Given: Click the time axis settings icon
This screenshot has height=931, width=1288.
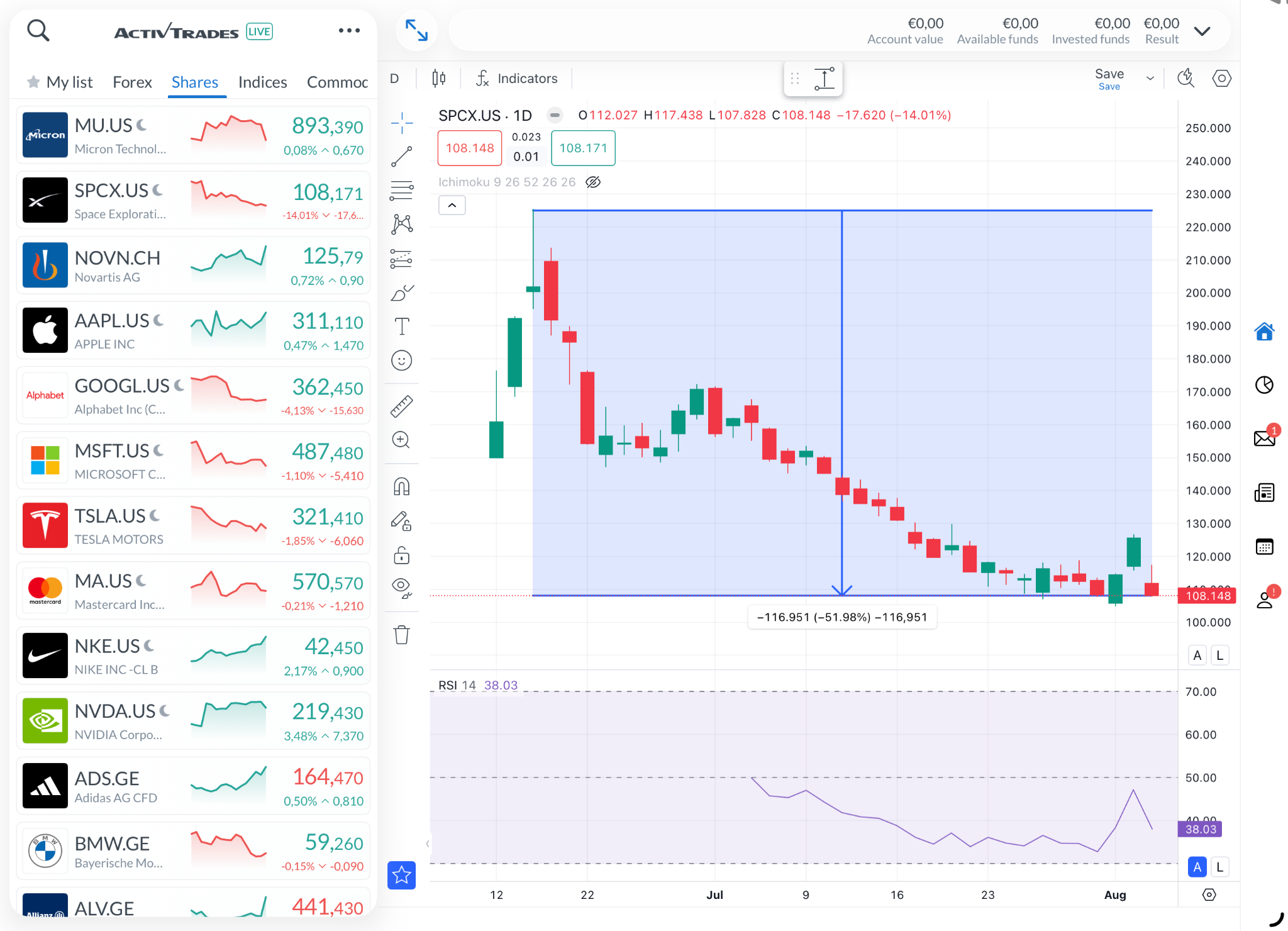Looking at the screenshot, I should pyautogui.click(x=1209, y=895).
